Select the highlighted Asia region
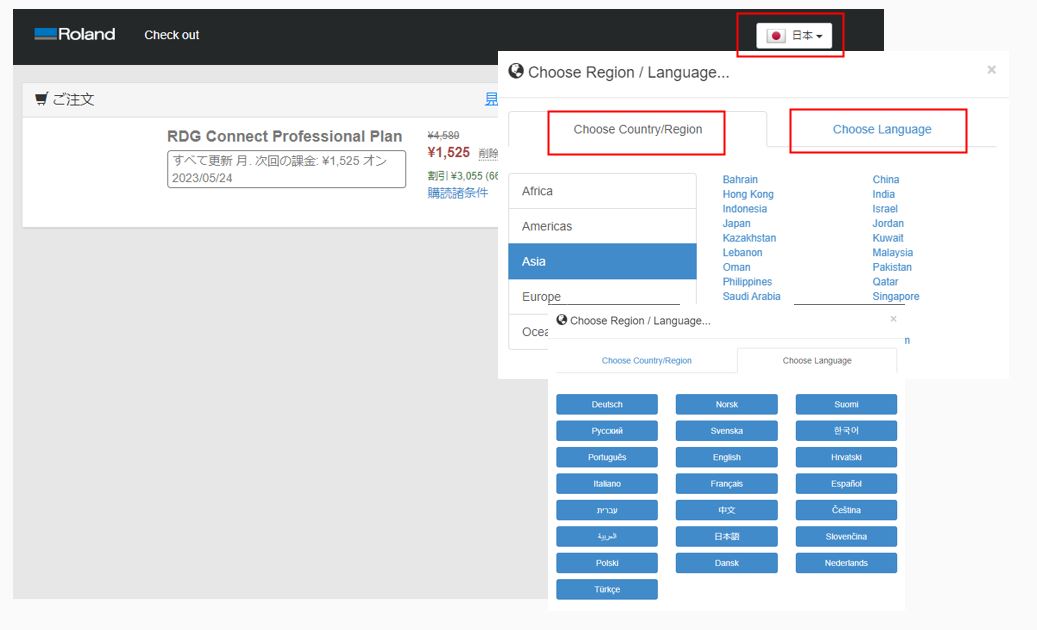The image size is (1037, 630). 602,261
